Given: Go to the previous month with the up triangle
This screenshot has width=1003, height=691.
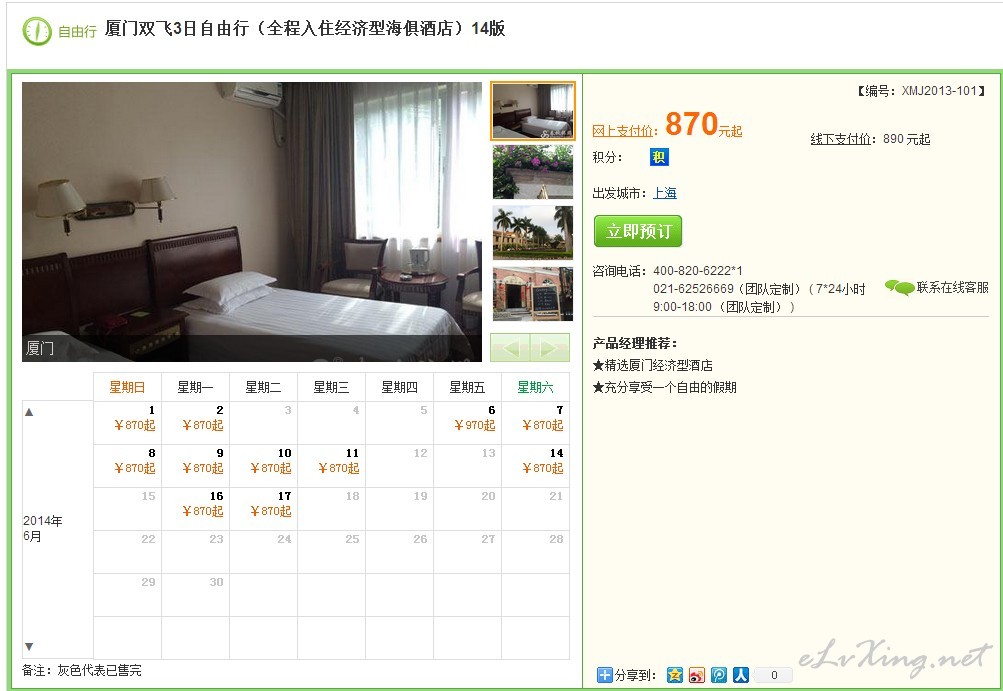Looking at the screenshot, I should point(29,412).
